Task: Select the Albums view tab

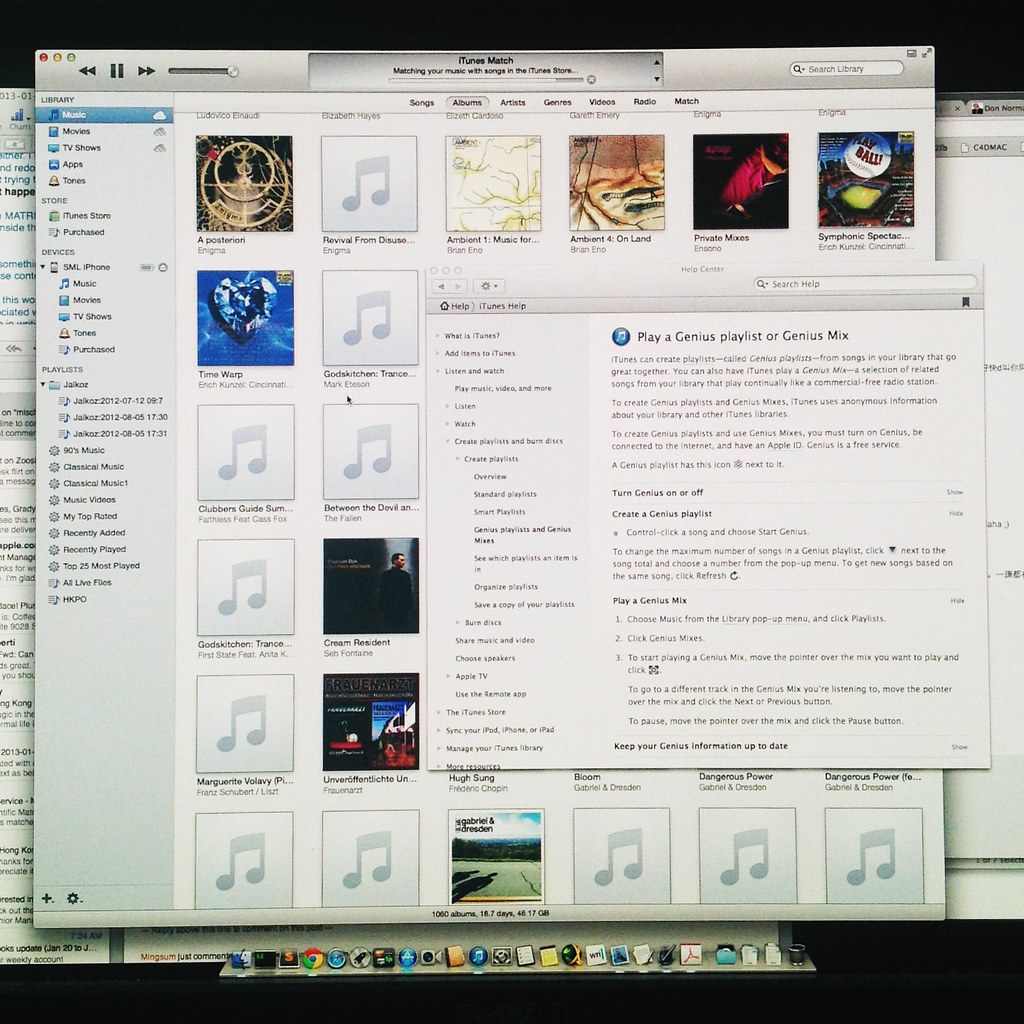Action: tap(467, 103)
